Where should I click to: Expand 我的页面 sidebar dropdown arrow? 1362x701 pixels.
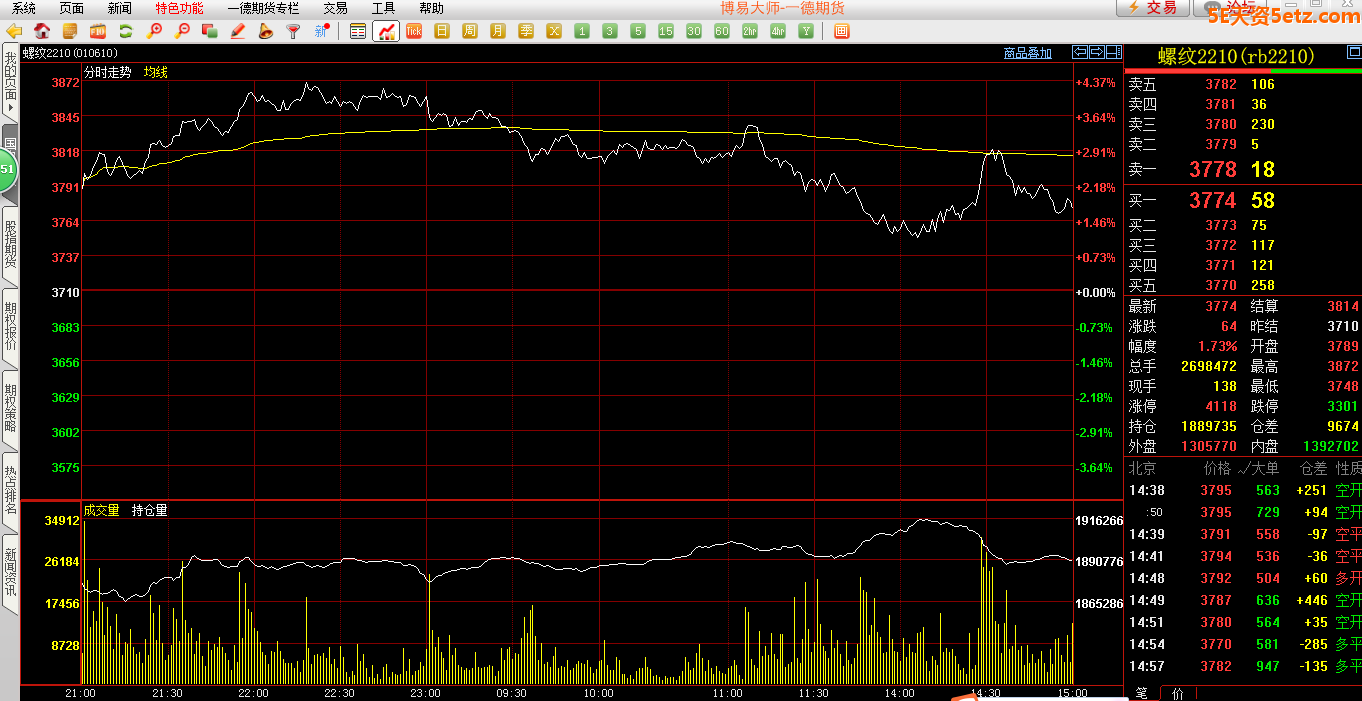point(10,107)
